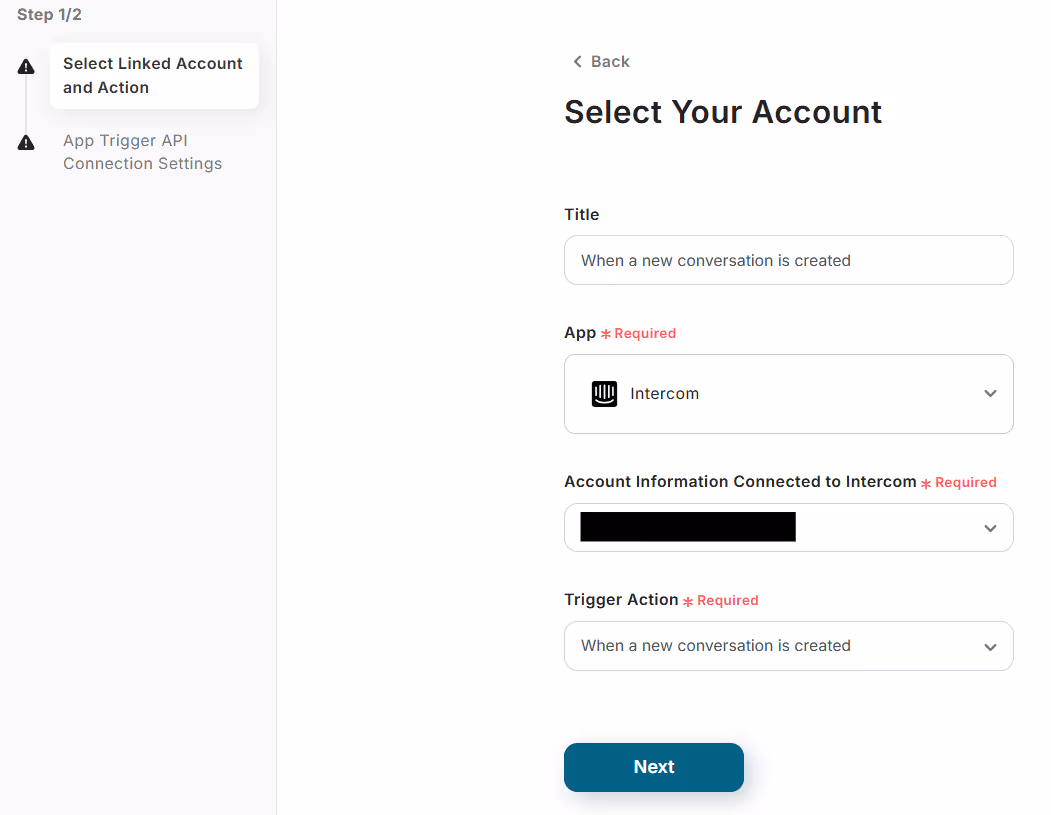Click the Intercom app logo icon
1051x815 pixels.
point(604,393)
